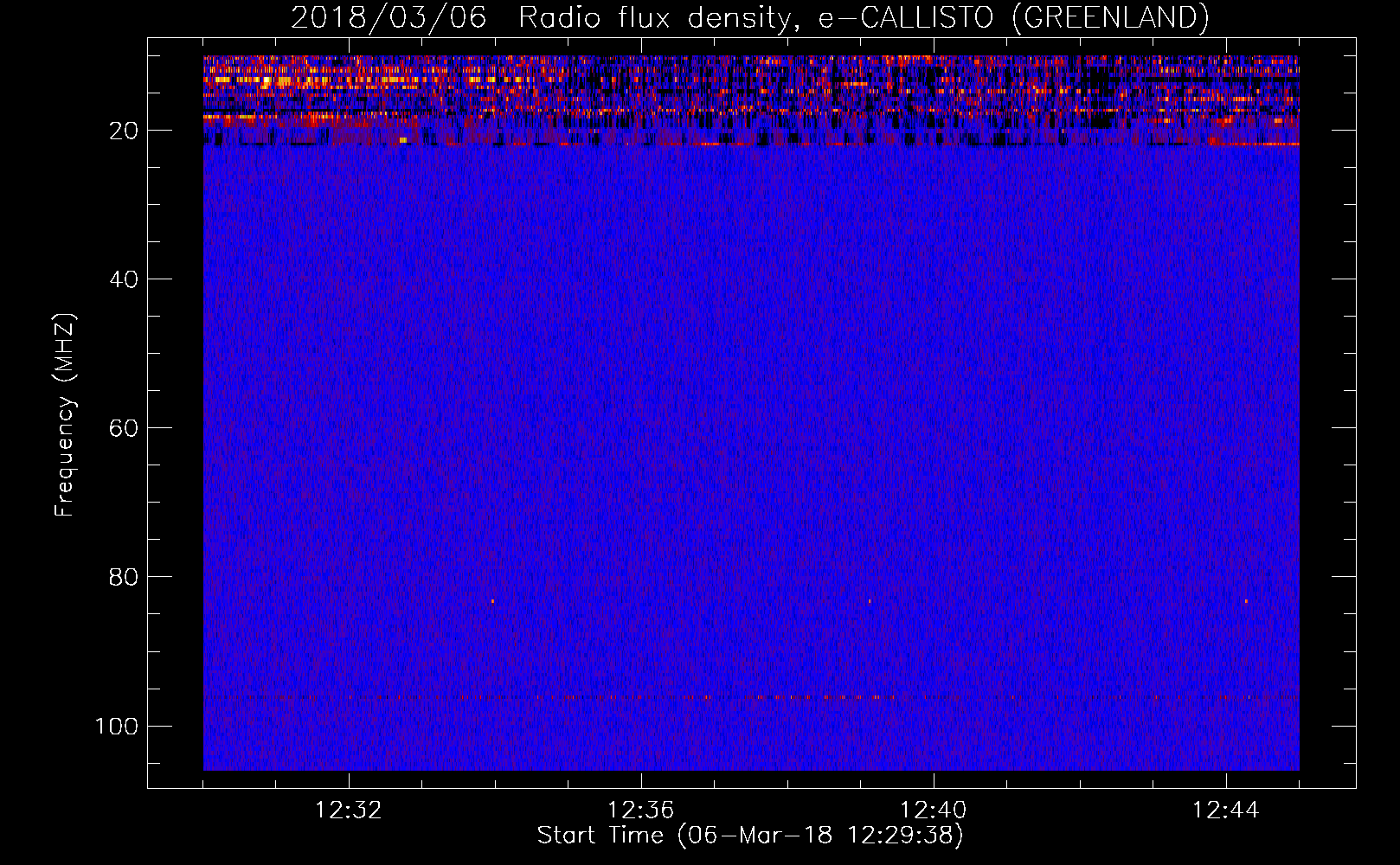
Task: Click the 40 MHz frequency tick label
Action: (124, 279)
